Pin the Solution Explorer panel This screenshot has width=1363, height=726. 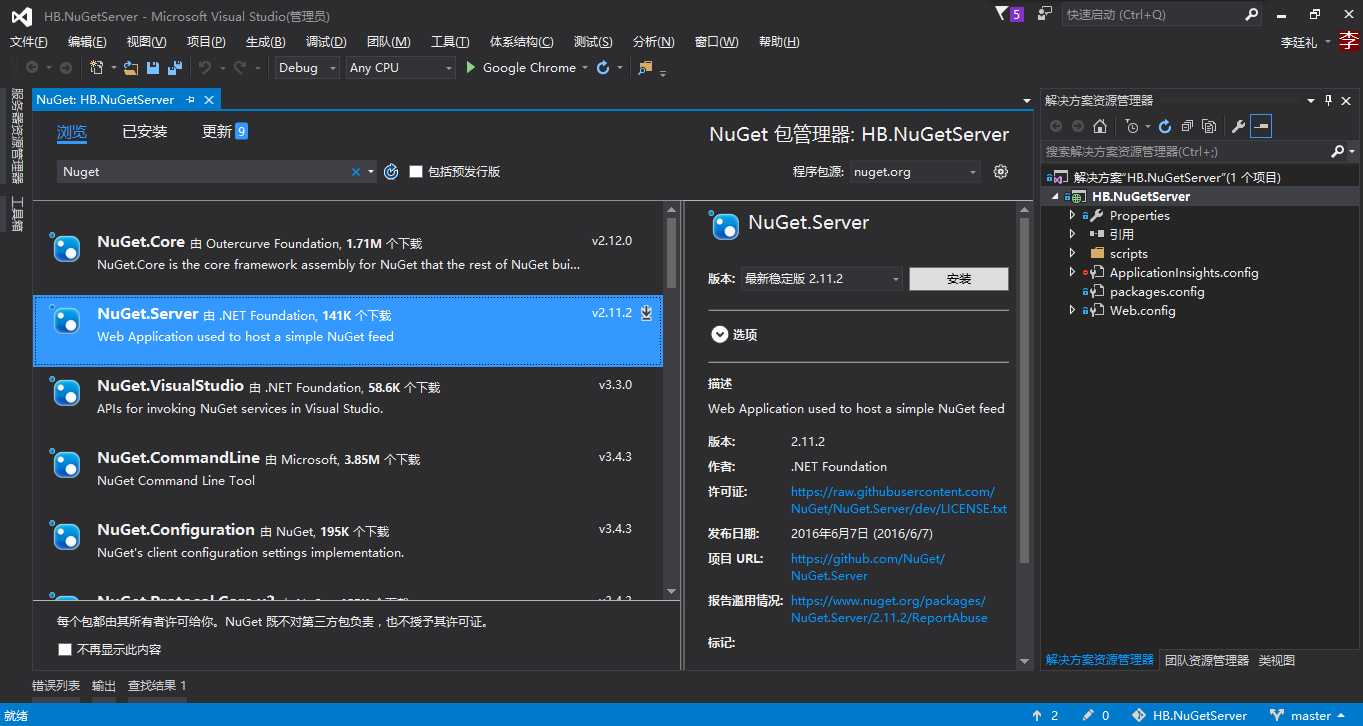point(1329,100)
